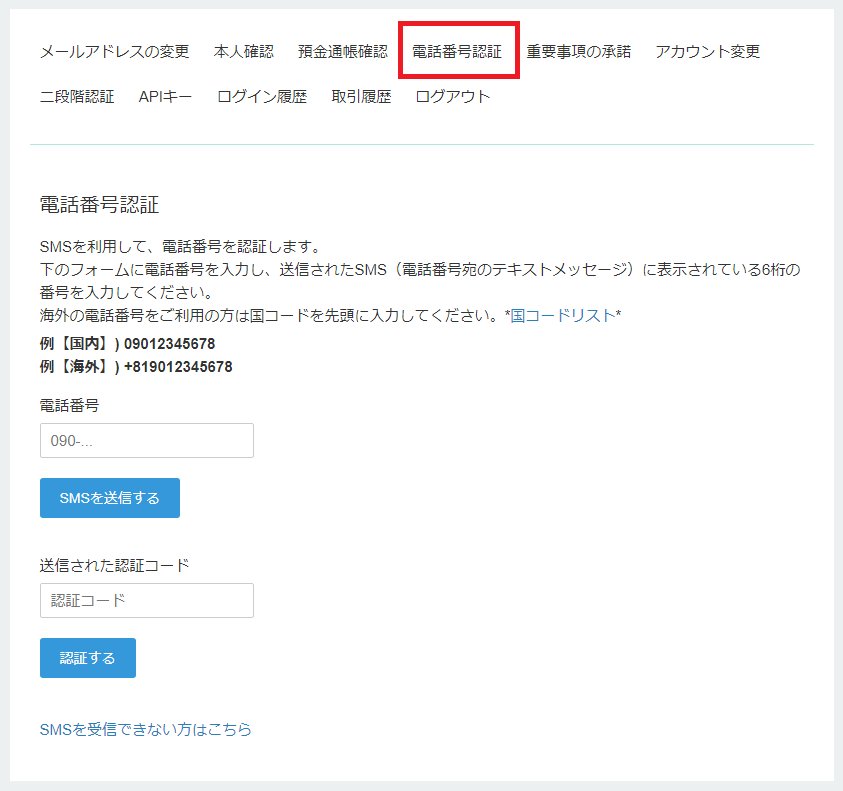View 取引履歴 page
The width and height of the screenshot is (843, 791).
[361, 97]
